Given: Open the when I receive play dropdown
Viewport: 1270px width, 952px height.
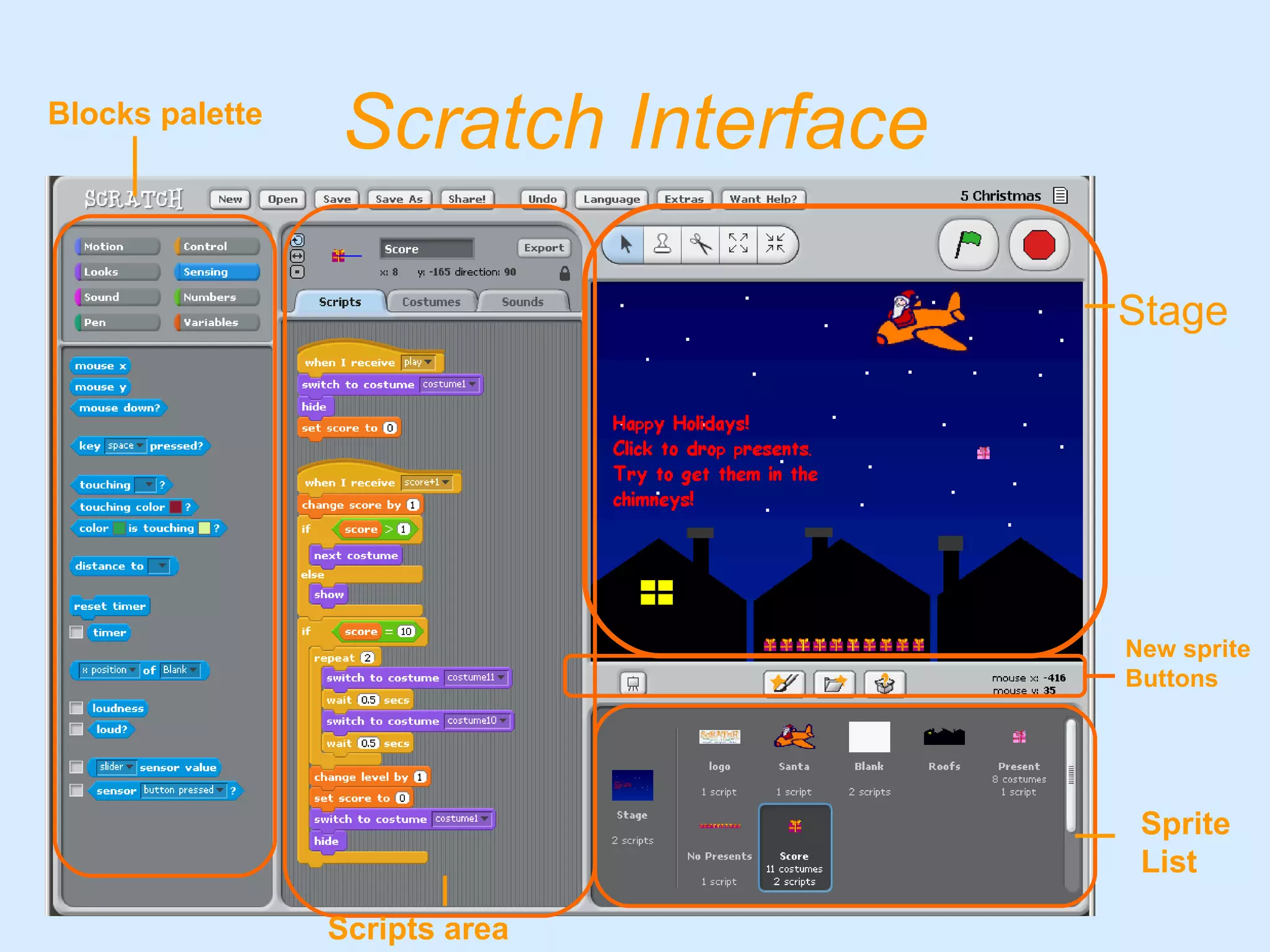Looking at the screenshot, I should tap(418, 362).
